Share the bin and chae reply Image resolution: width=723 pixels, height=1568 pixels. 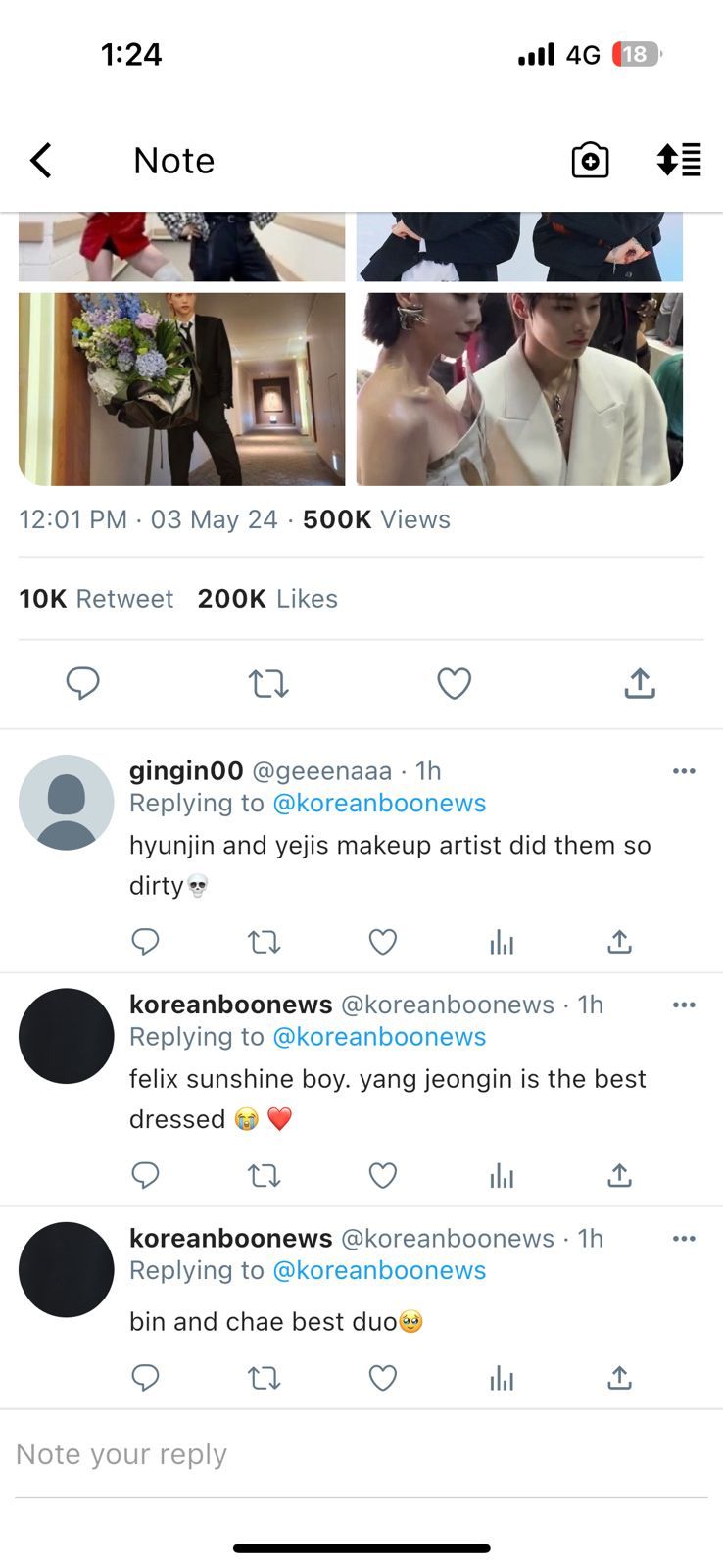point(619,1378)
